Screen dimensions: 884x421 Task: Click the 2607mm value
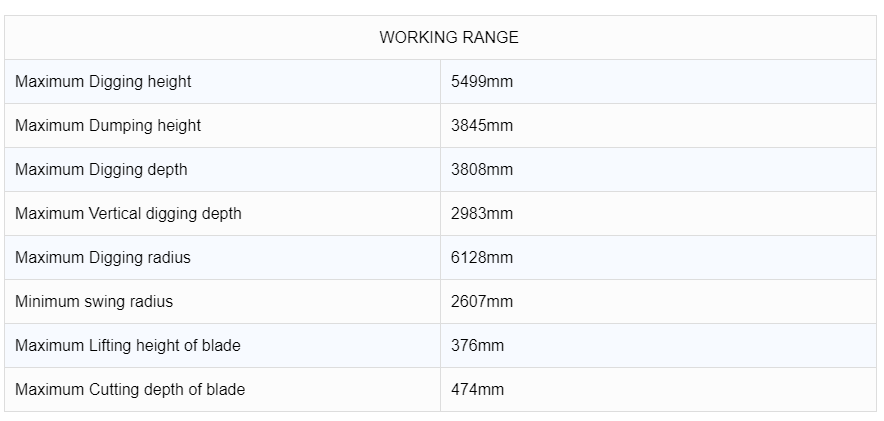point(481,302)
